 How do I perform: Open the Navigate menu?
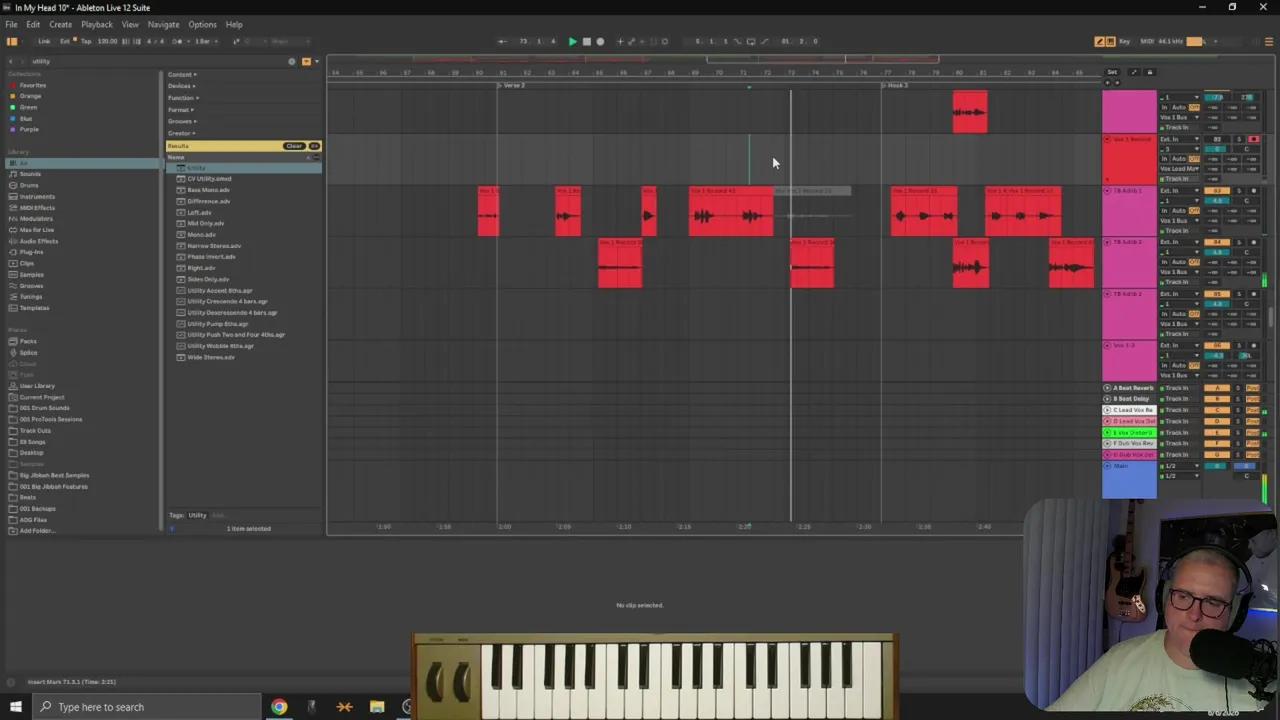coord(163,24)
